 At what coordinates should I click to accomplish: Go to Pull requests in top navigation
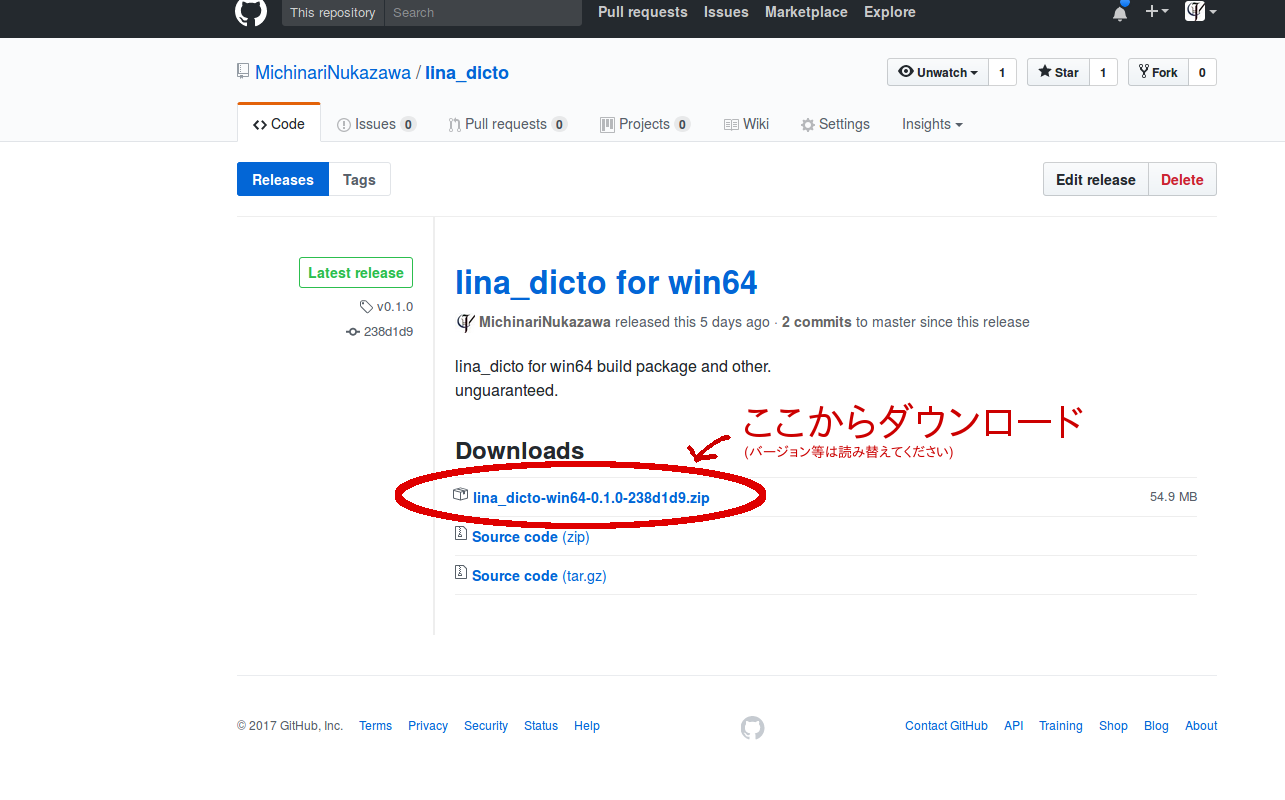[643, 12]
